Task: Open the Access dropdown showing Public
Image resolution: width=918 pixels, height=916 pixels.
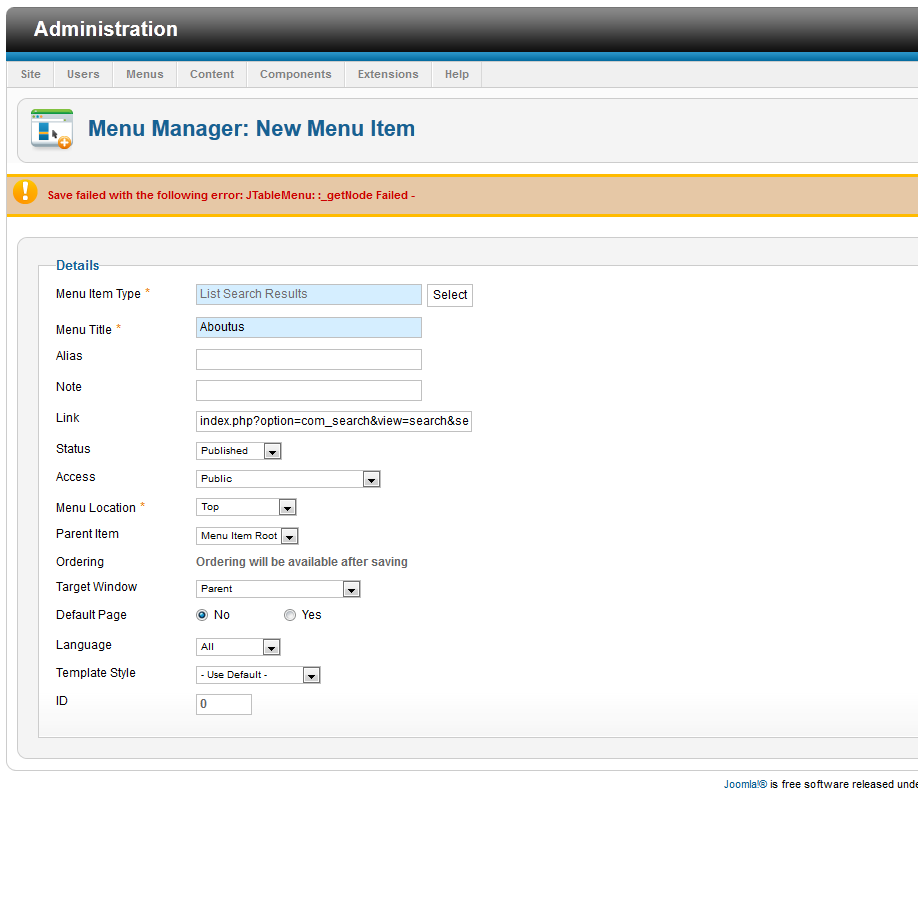Action: (x=288, y=479)
